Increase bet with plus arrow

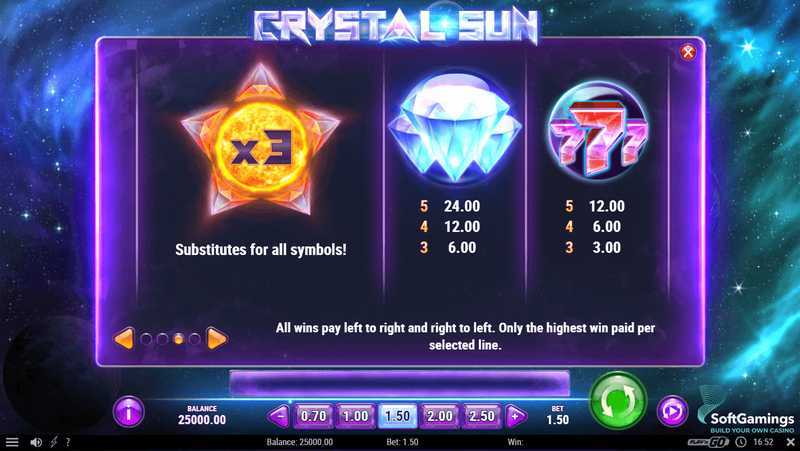(x=516, y=416)
